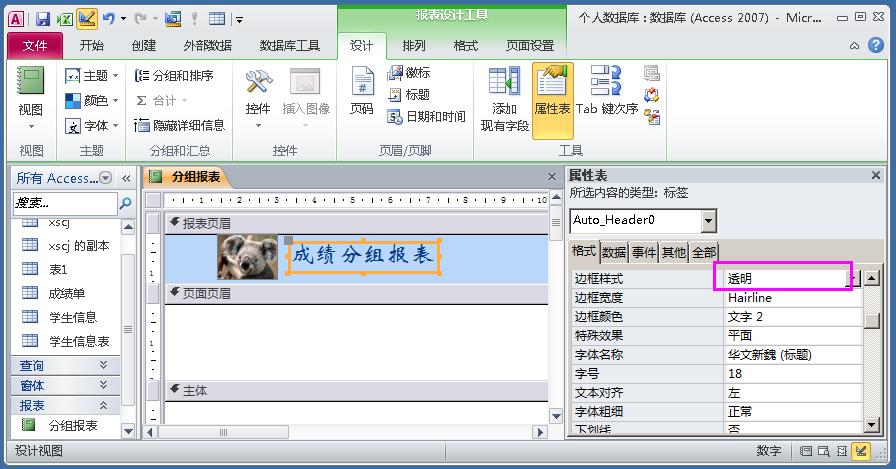Switch to the 数据库工具 (Database Tools) tab
This screenshot has width=896, height=469.
pos(289,46)
